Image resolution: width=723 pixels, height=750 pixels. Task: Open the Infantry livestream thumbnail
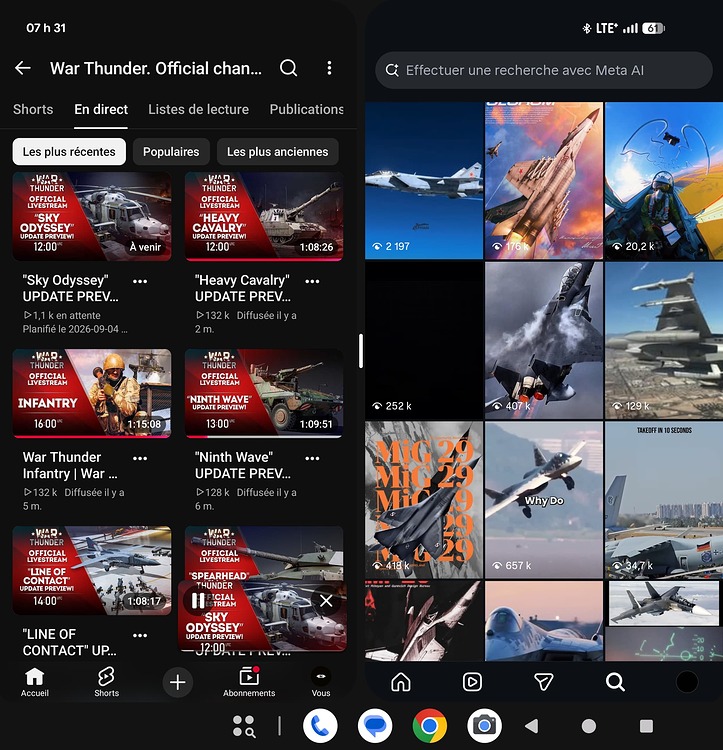tap(92, 393)
